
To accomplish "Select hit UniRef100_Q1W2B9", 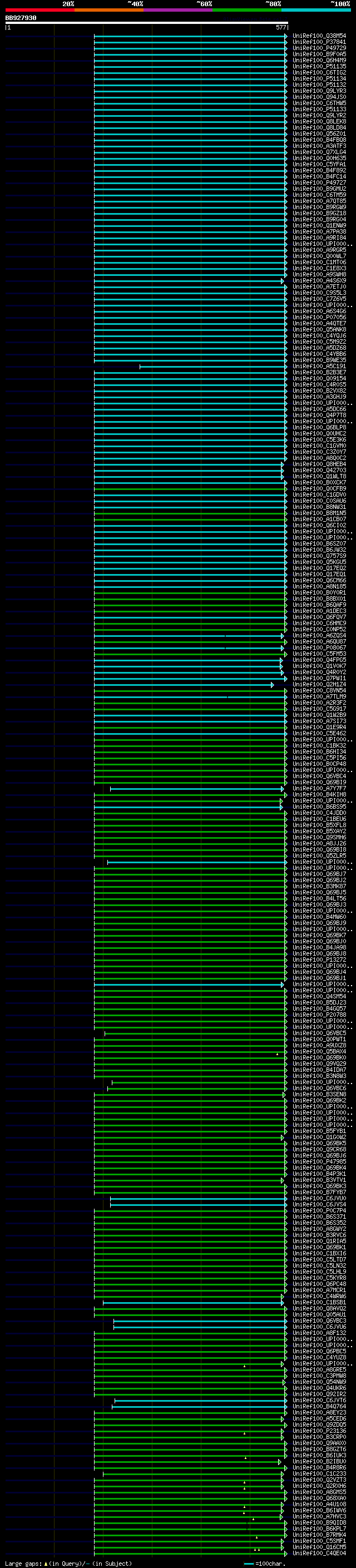I will pos(319,715).
